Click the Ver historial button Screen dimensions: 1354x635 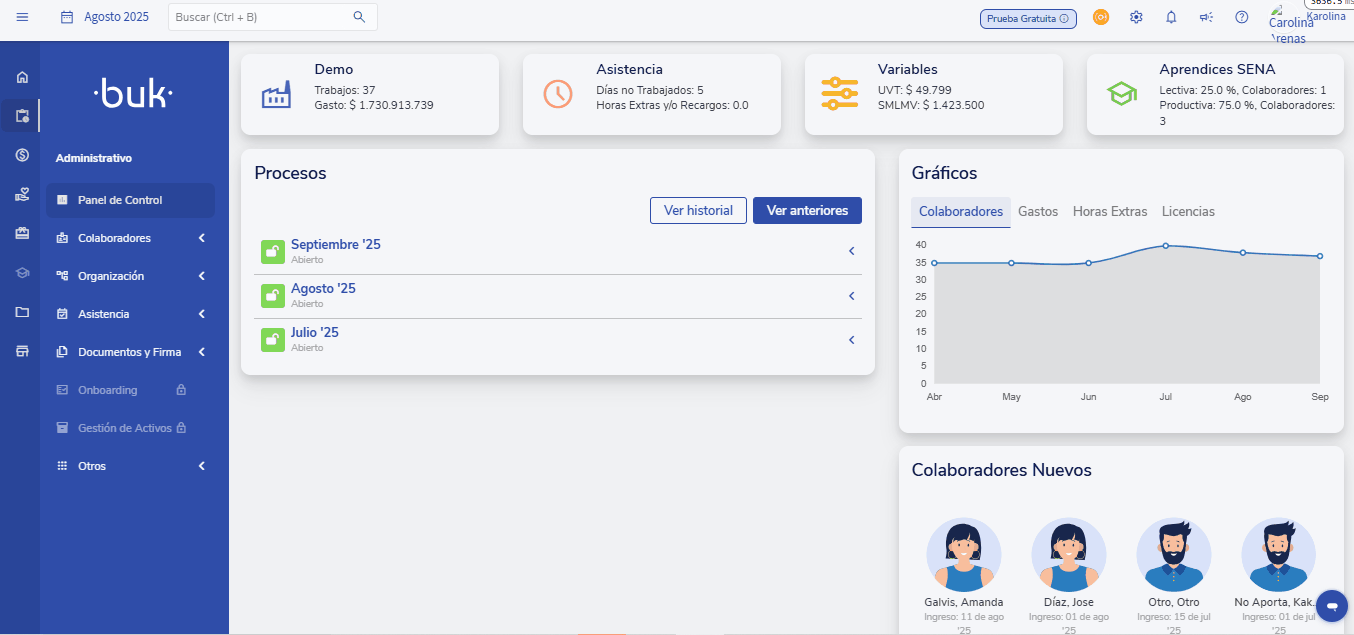(x=698, y=211)
